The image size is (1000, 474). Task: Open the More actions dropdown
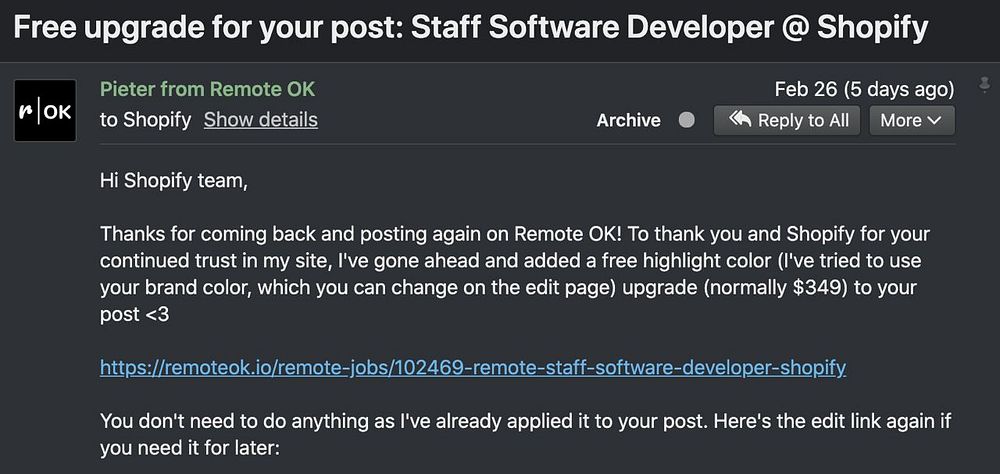click(x=911, y=120)
